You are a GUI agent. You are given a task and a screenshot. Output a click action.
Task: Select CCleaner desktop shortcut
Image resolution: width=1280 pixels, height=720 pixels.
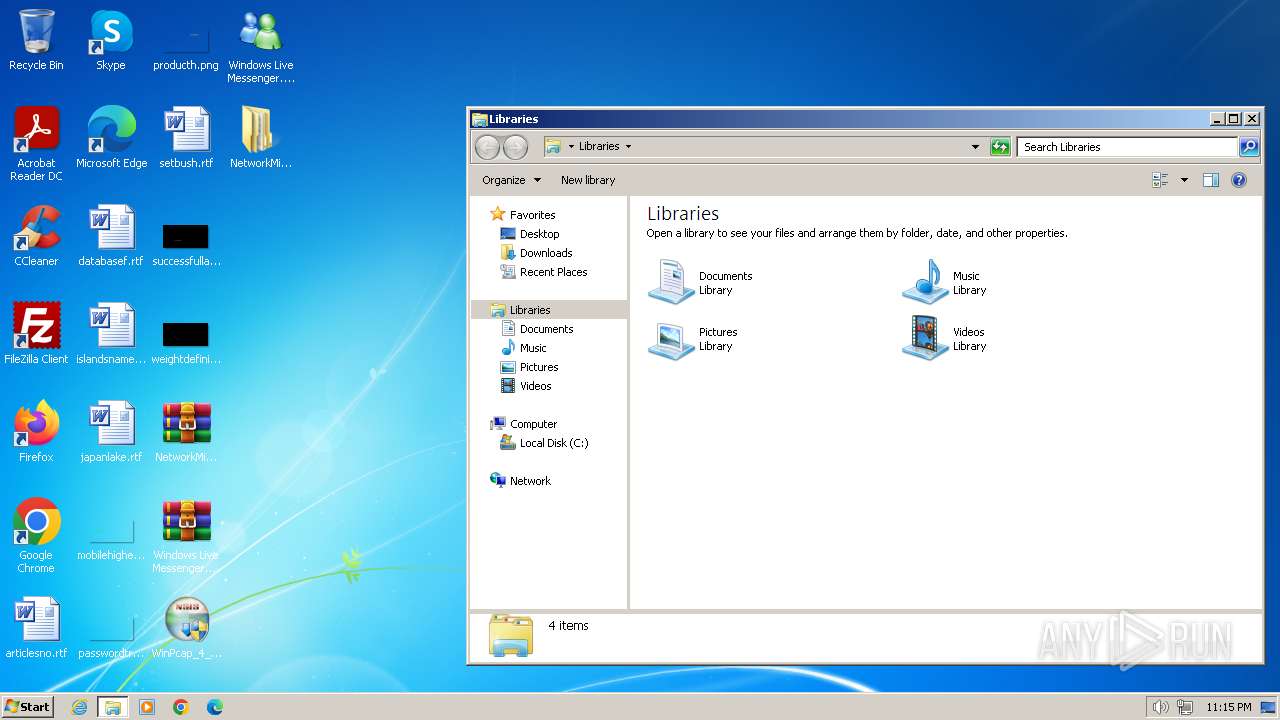coord(36,237)
